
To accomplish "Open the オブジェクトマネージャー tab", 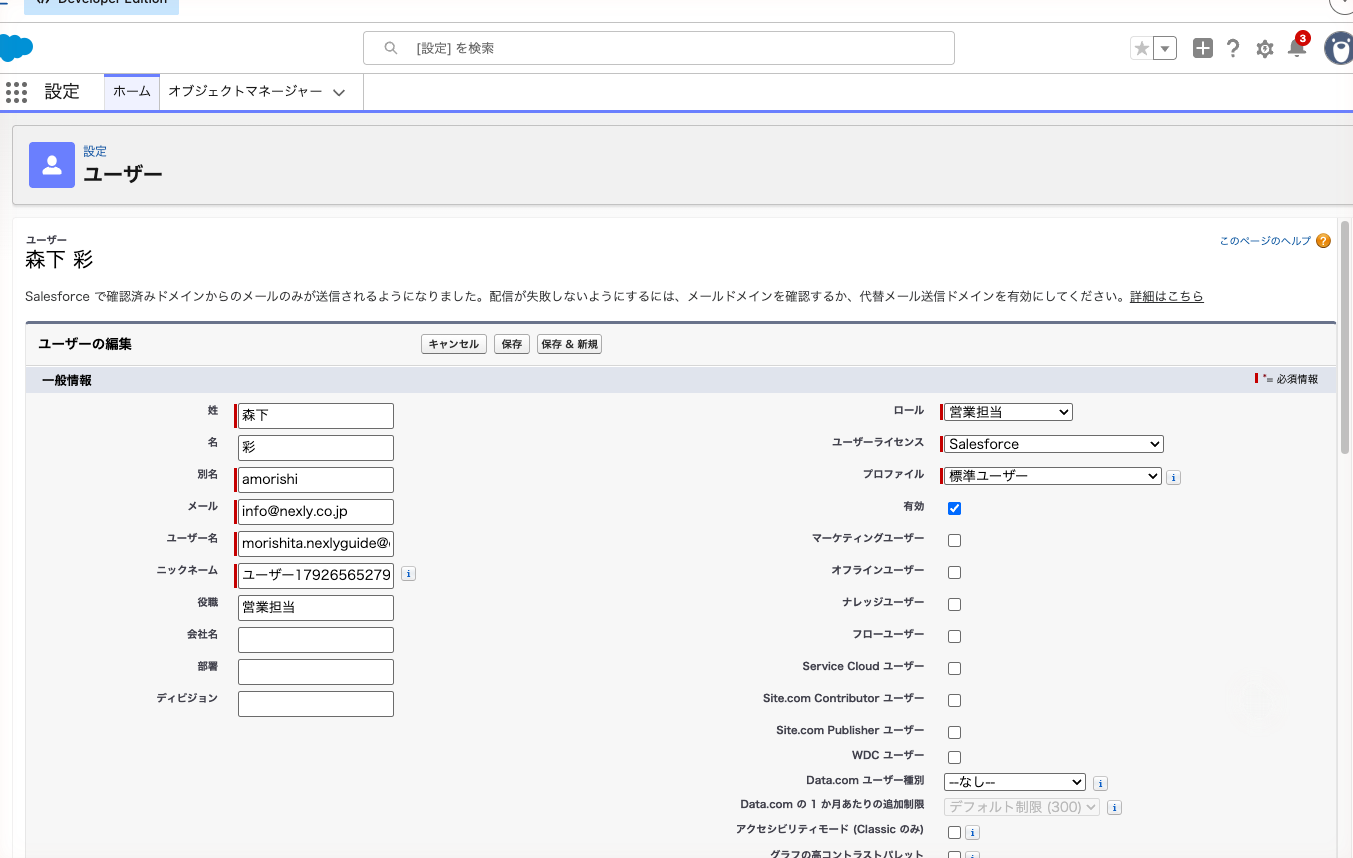I will point(245,91).
